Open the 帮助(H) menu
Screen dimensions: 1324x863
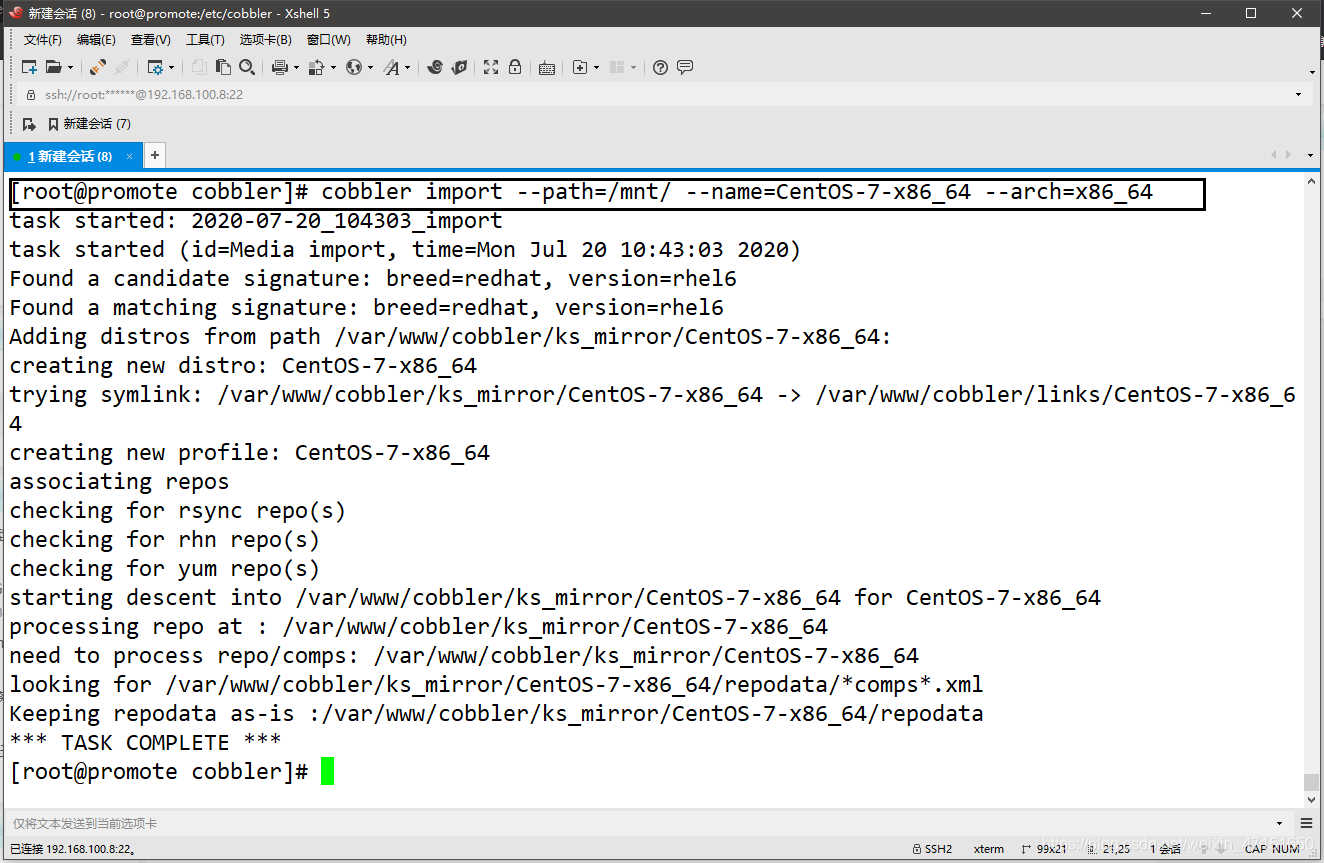click(386, 40)
